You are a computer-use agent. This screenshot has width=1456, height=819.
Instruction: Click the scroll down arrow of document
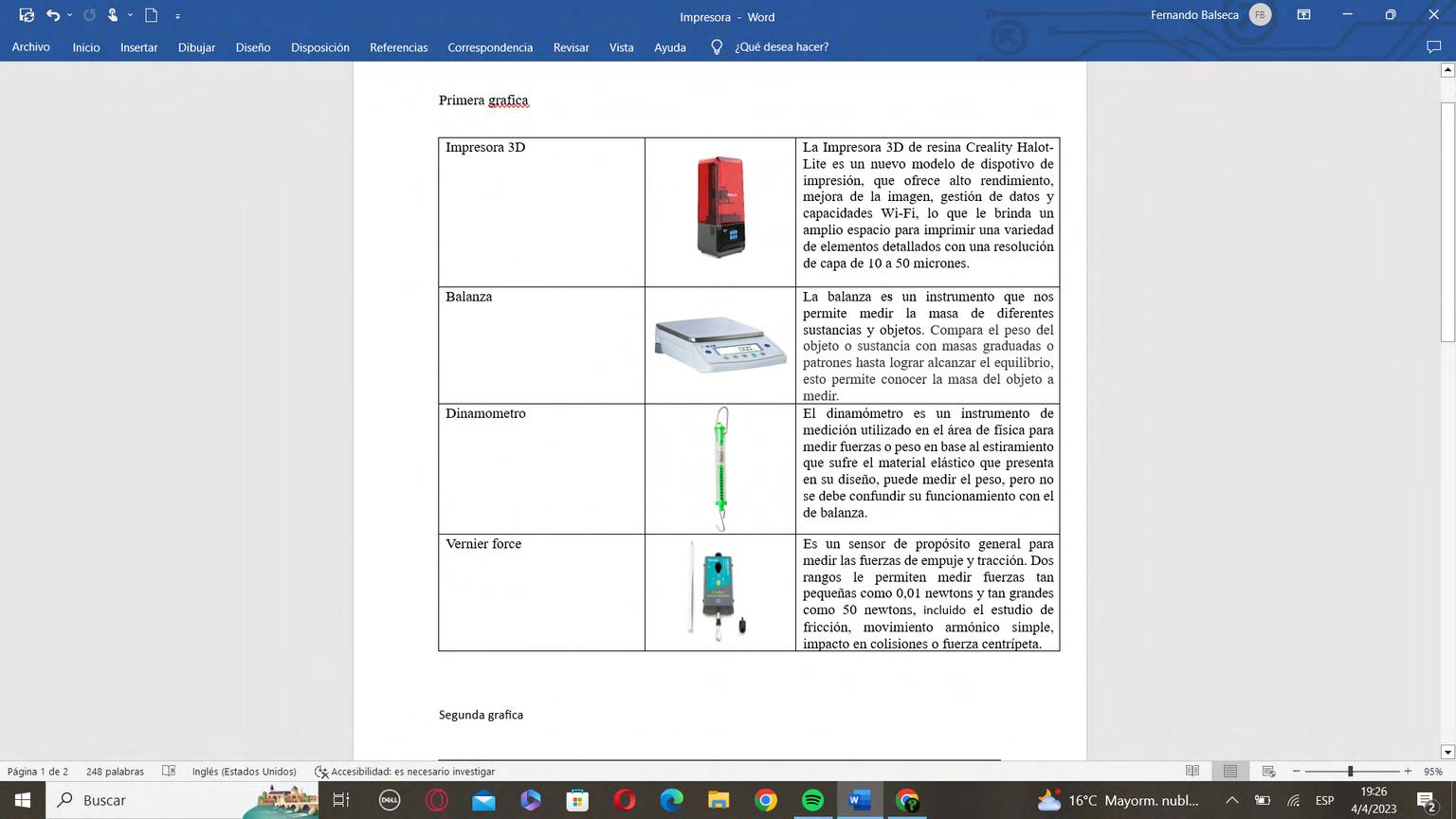click(1447, 753)
